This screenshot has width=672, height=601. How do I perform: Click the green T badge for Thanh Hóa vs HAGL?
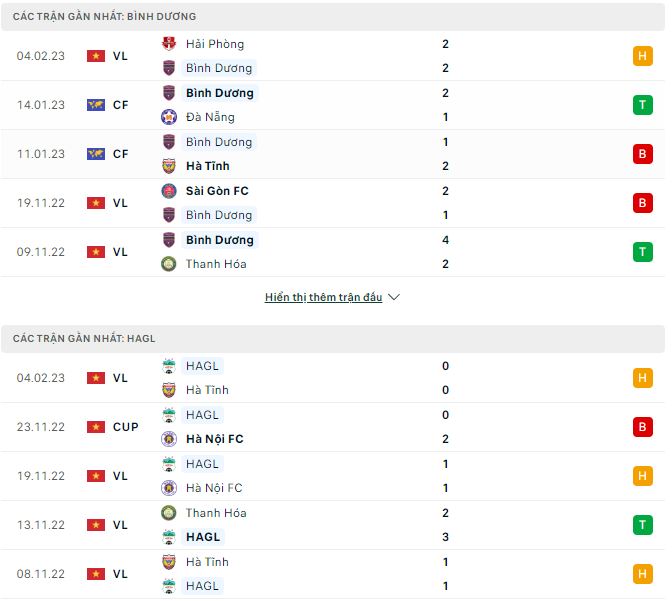click(x=642, y=525)
